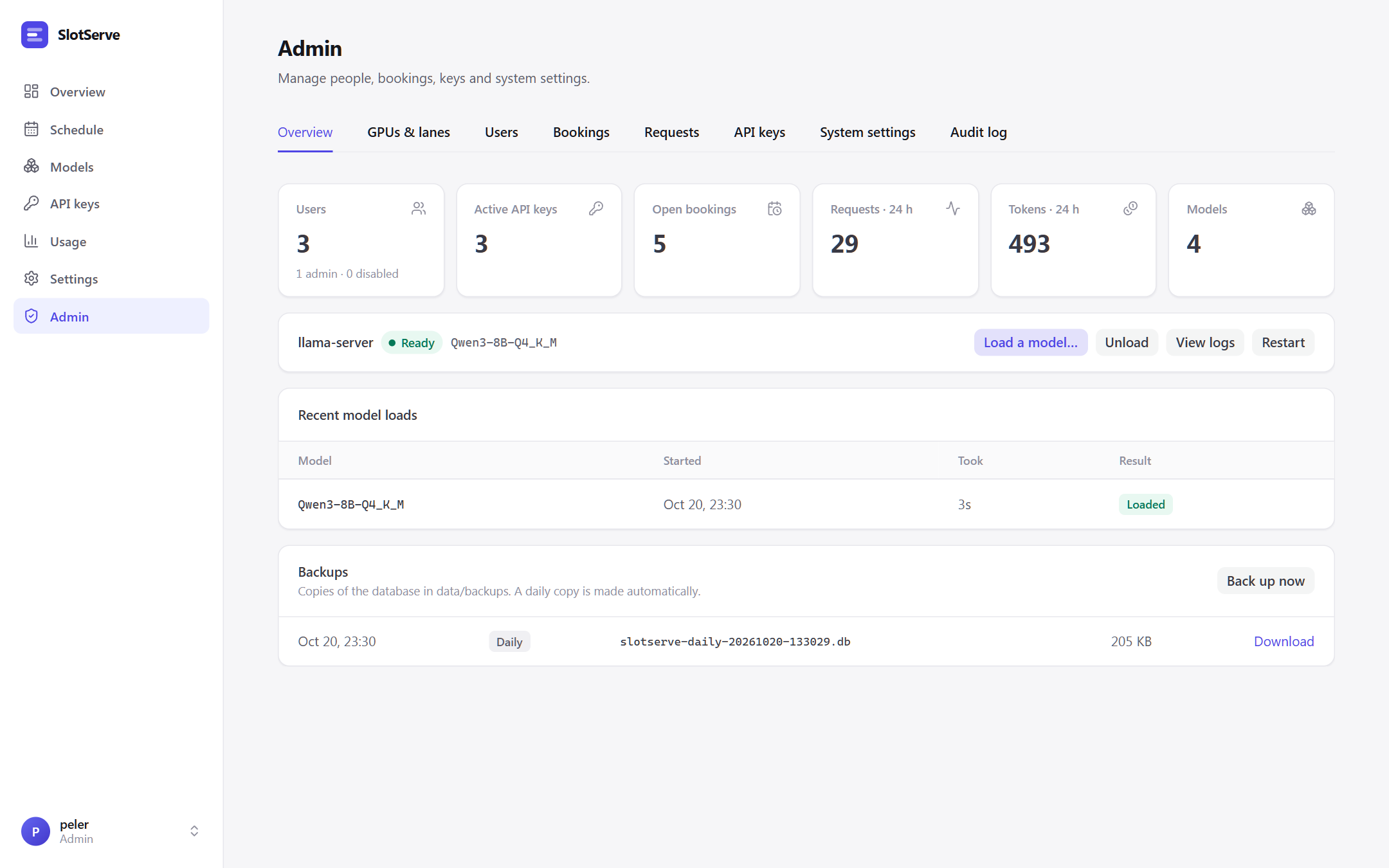Switch to the Users tab
The image size is (1389, 868).
(x=501, y=132)
